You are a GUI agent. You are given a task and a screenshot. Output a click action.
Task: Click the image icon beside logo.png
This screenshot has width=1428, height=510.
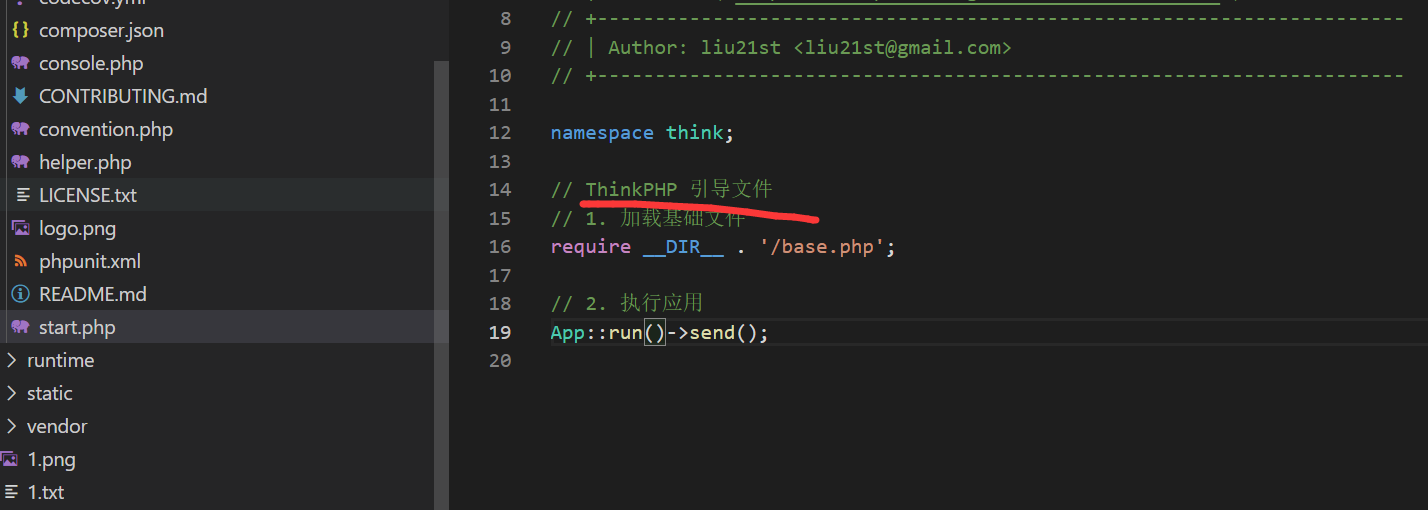coord(20,228)
